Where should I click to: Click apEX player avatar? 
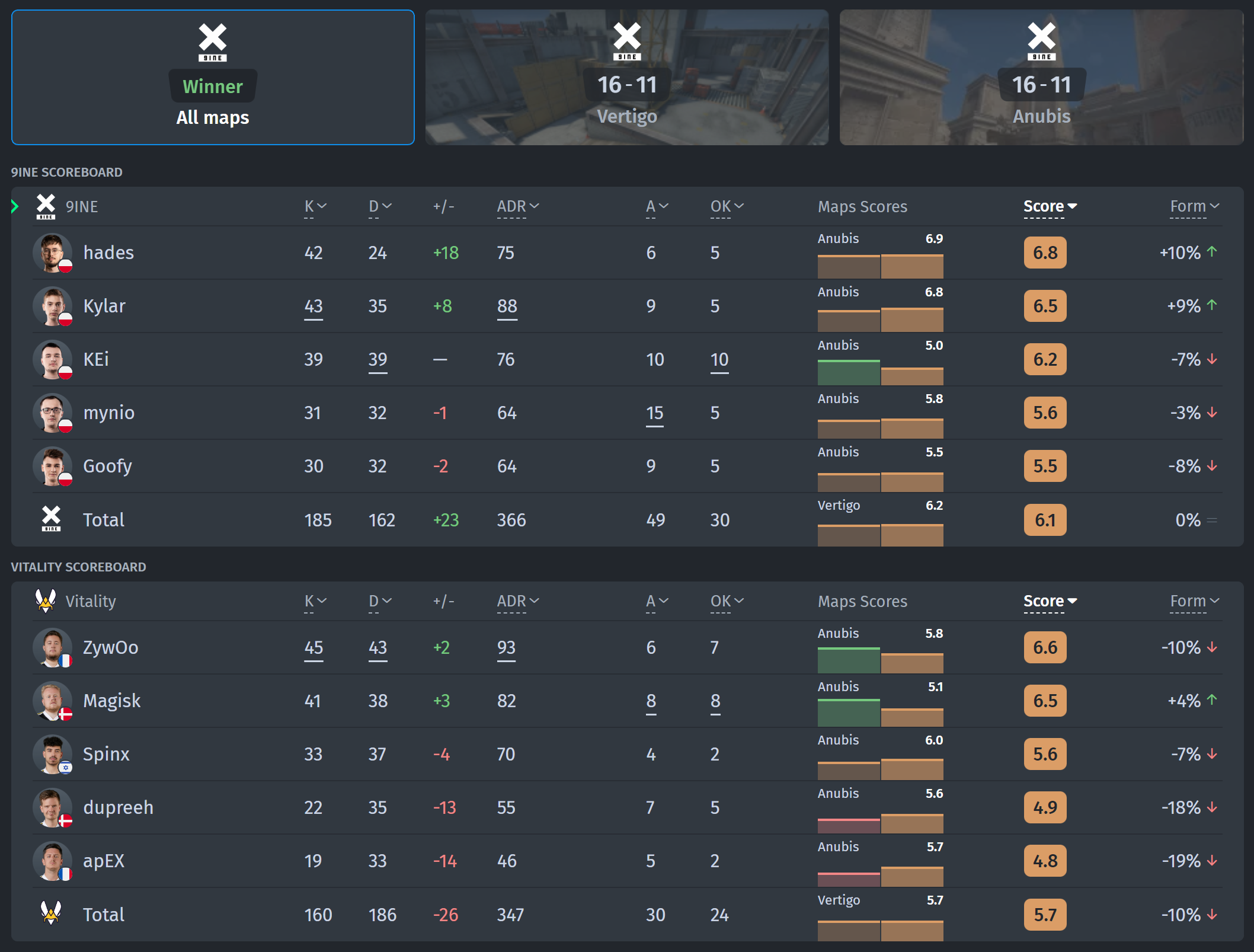click(x=52, y=861)
